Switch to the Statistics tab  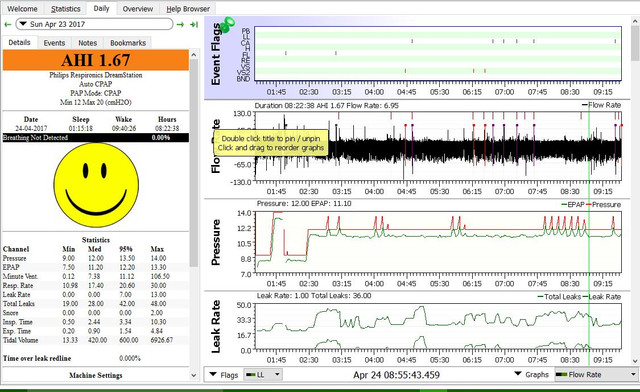65,9
